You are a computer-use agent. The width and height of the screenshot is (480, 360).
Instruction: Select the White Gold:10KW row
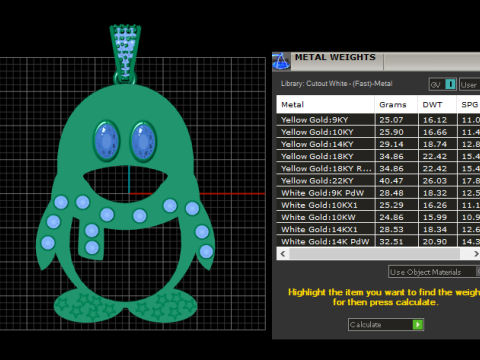(x=378, y=217)
